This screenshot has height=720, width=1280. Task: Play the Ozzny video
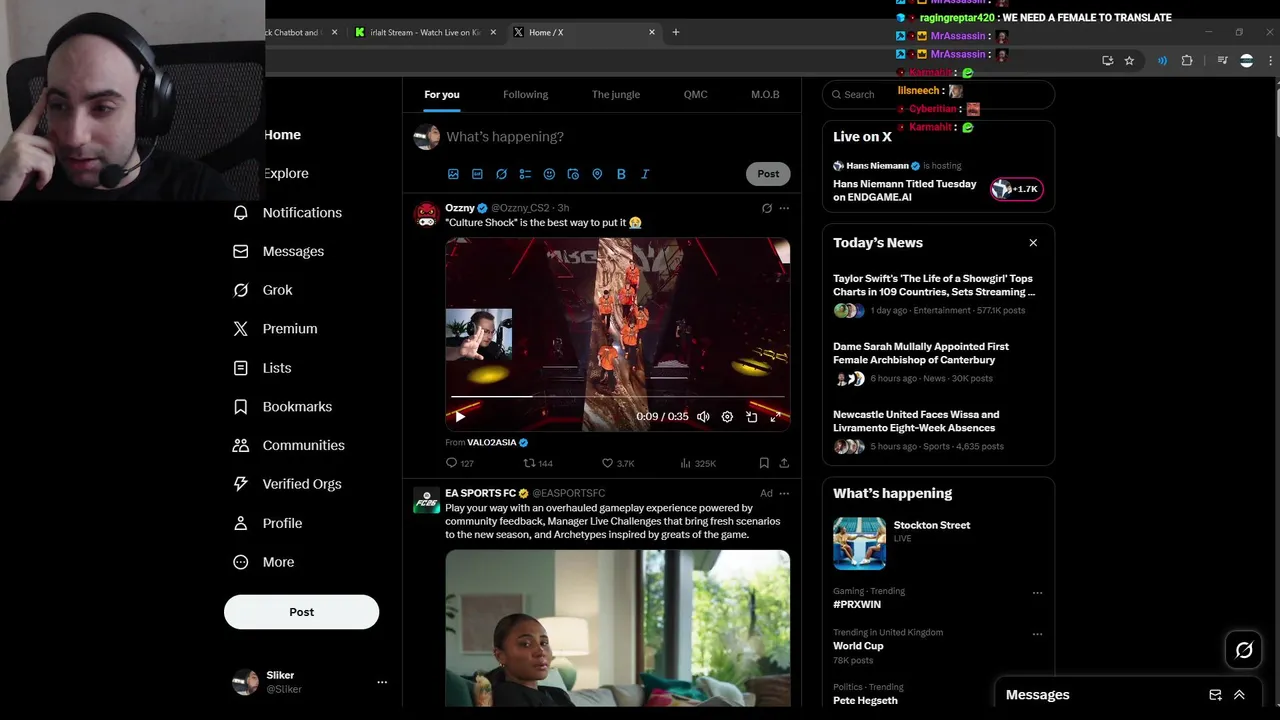[x=460, y=417]
